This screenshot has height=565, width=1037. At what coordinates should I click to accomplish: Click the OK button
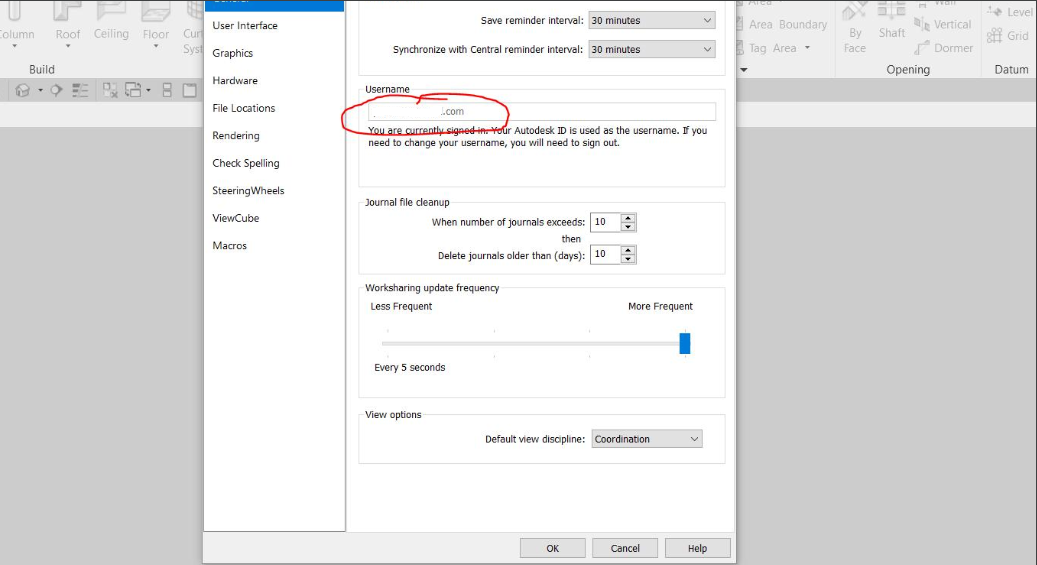click(552, 548)
